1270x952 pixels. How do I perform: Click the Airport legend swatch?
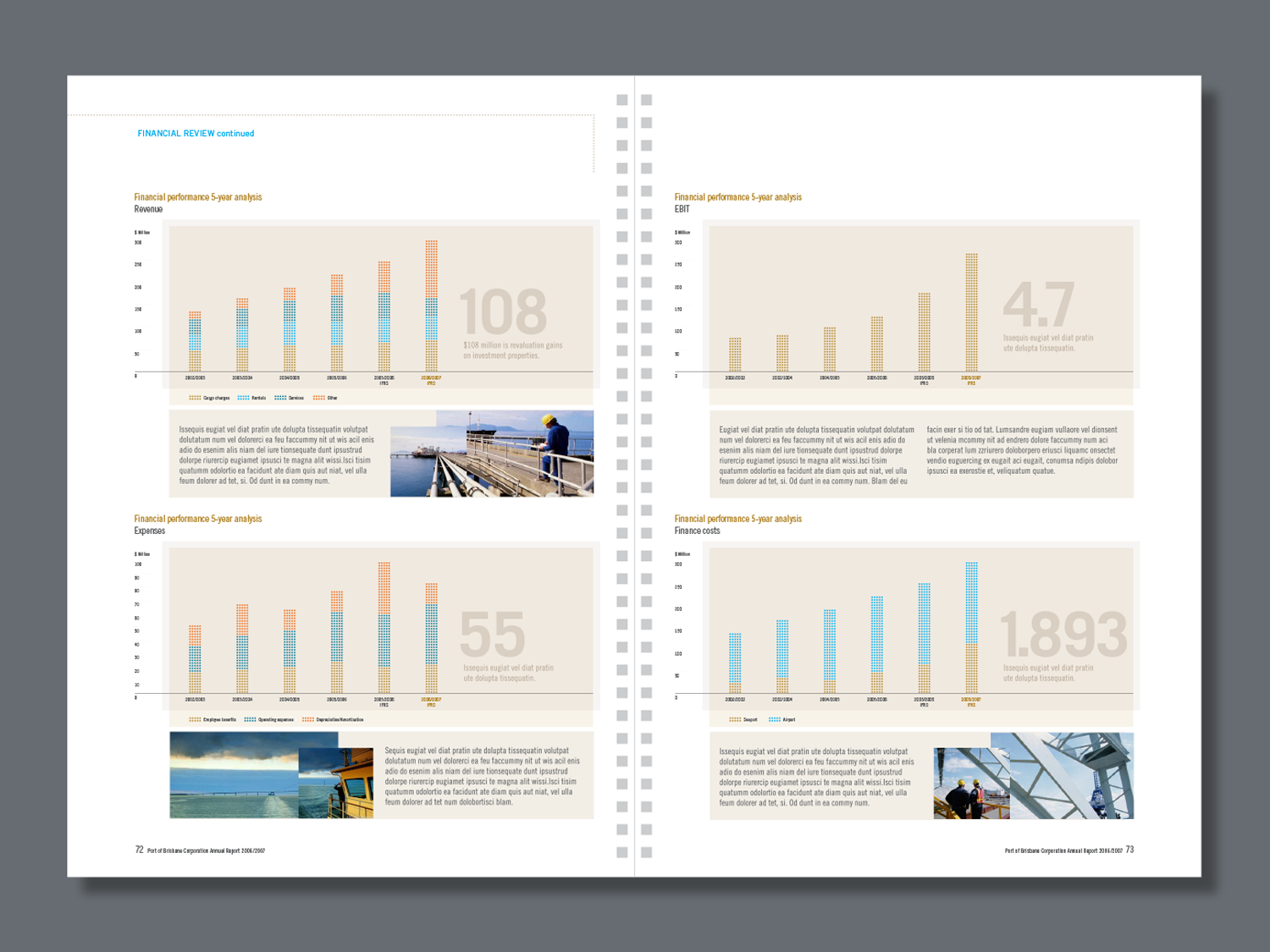[x=774, y=719]
